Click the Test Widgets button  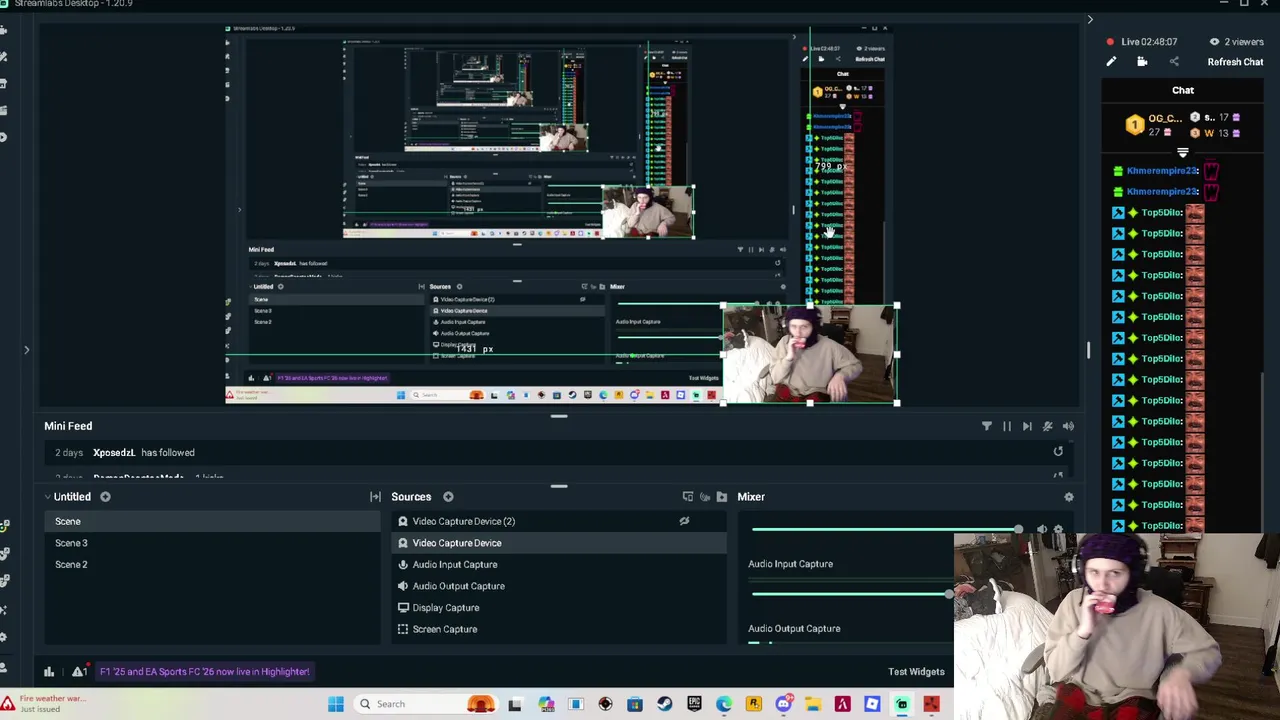click(x=916, y=672)
